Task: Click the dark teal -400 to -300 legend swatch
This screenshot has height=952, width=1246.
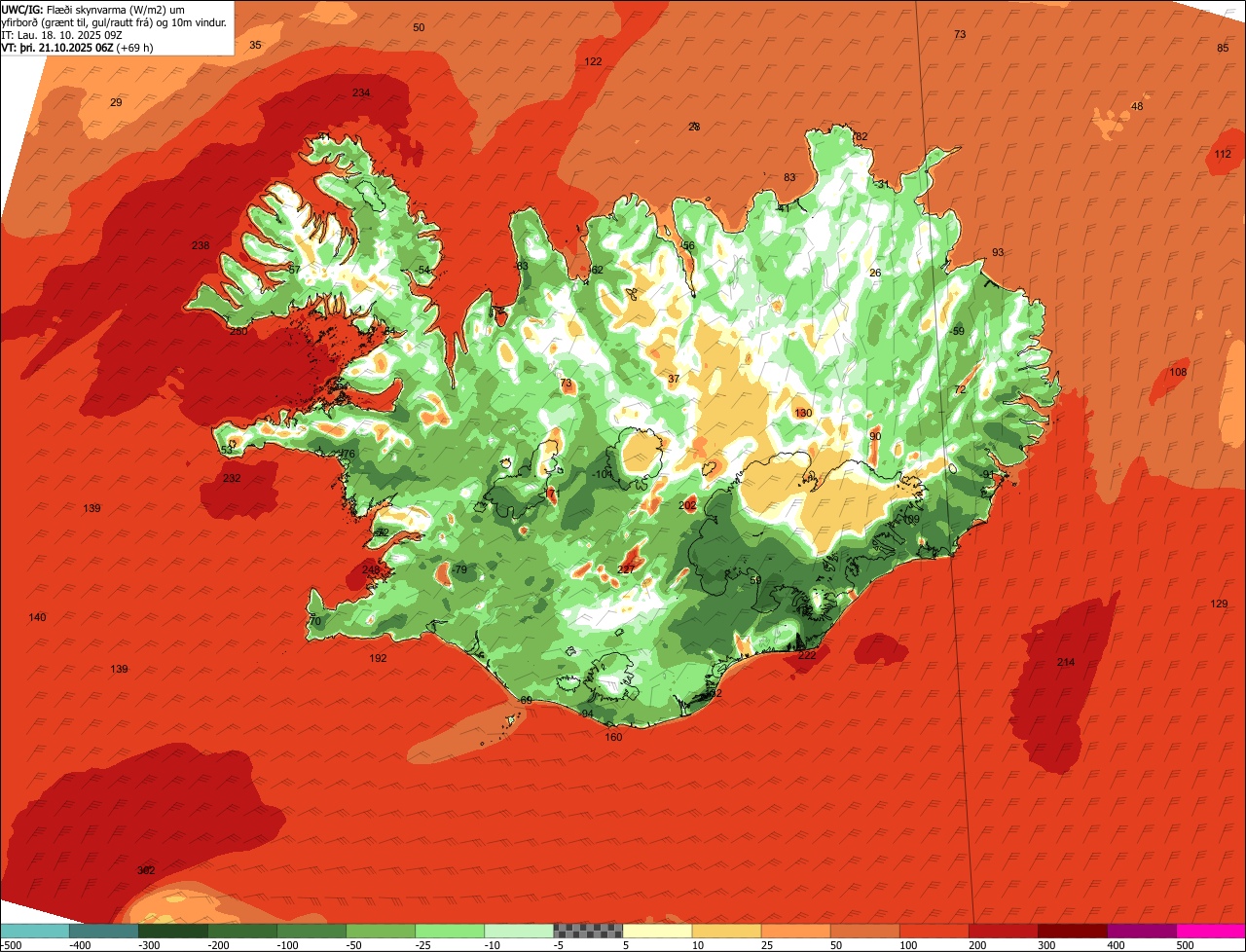Action: (x=104, y=931)
